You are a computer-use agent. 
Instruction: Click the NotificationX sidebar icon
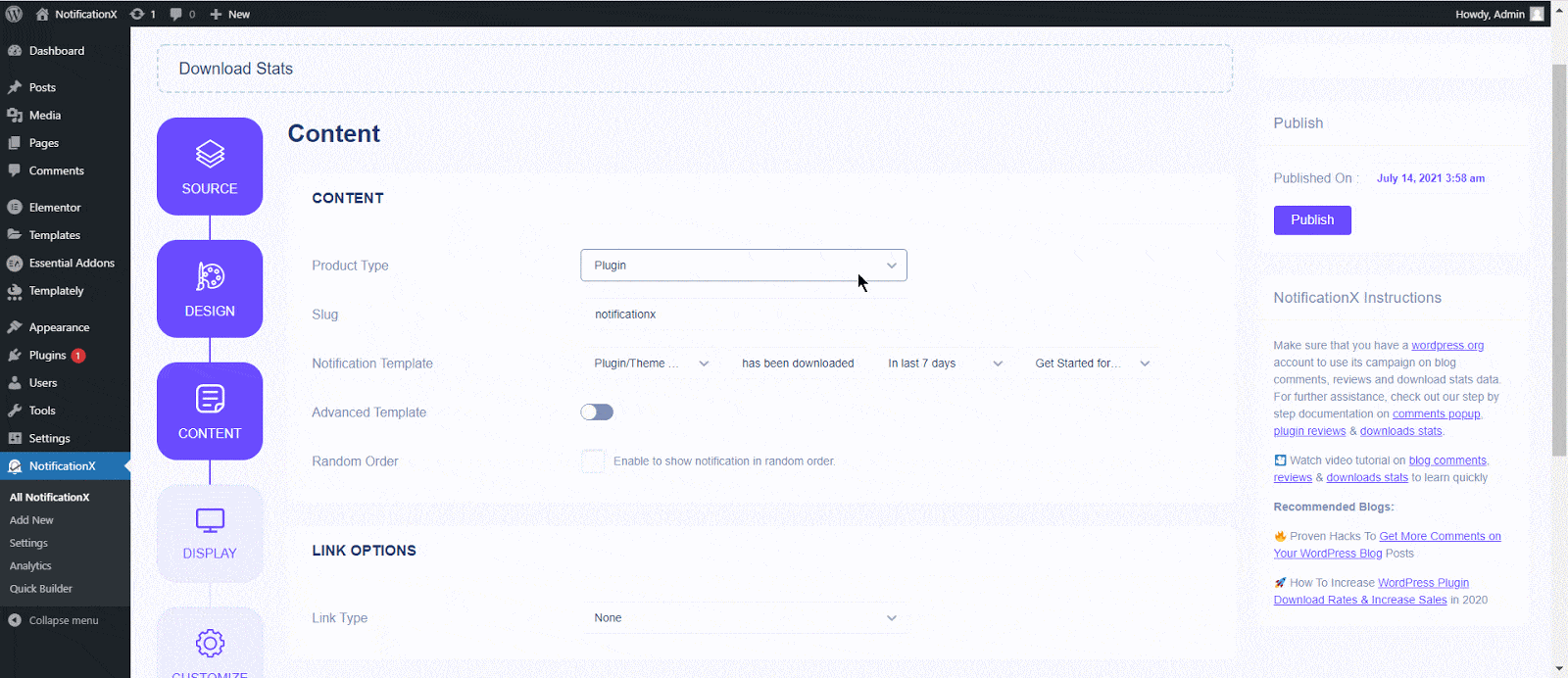[x=15, y=466]
